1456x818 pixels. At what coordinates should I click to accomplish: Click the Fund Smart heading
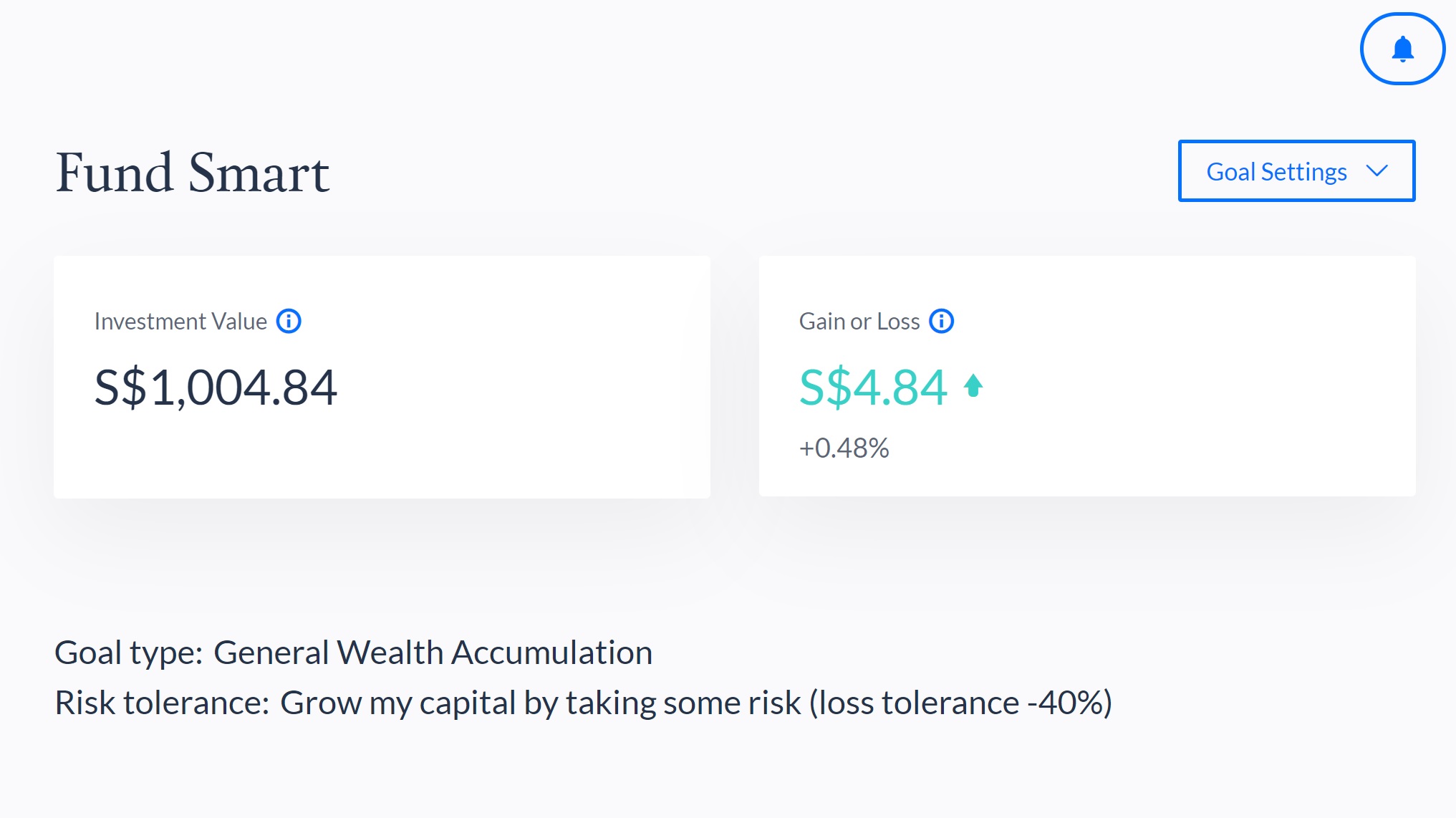pos(192,173)
